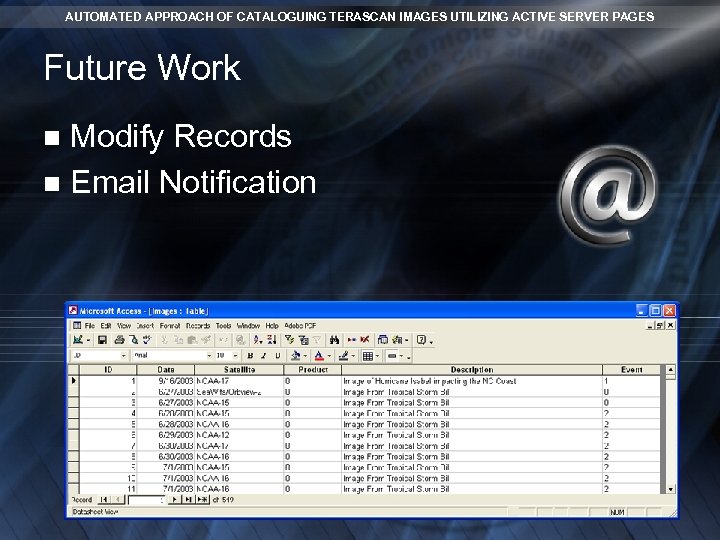Image resolution: width=720 pixels, height=540 pixels.
Task: Open the Insert menu
Action: click(145, 326)
